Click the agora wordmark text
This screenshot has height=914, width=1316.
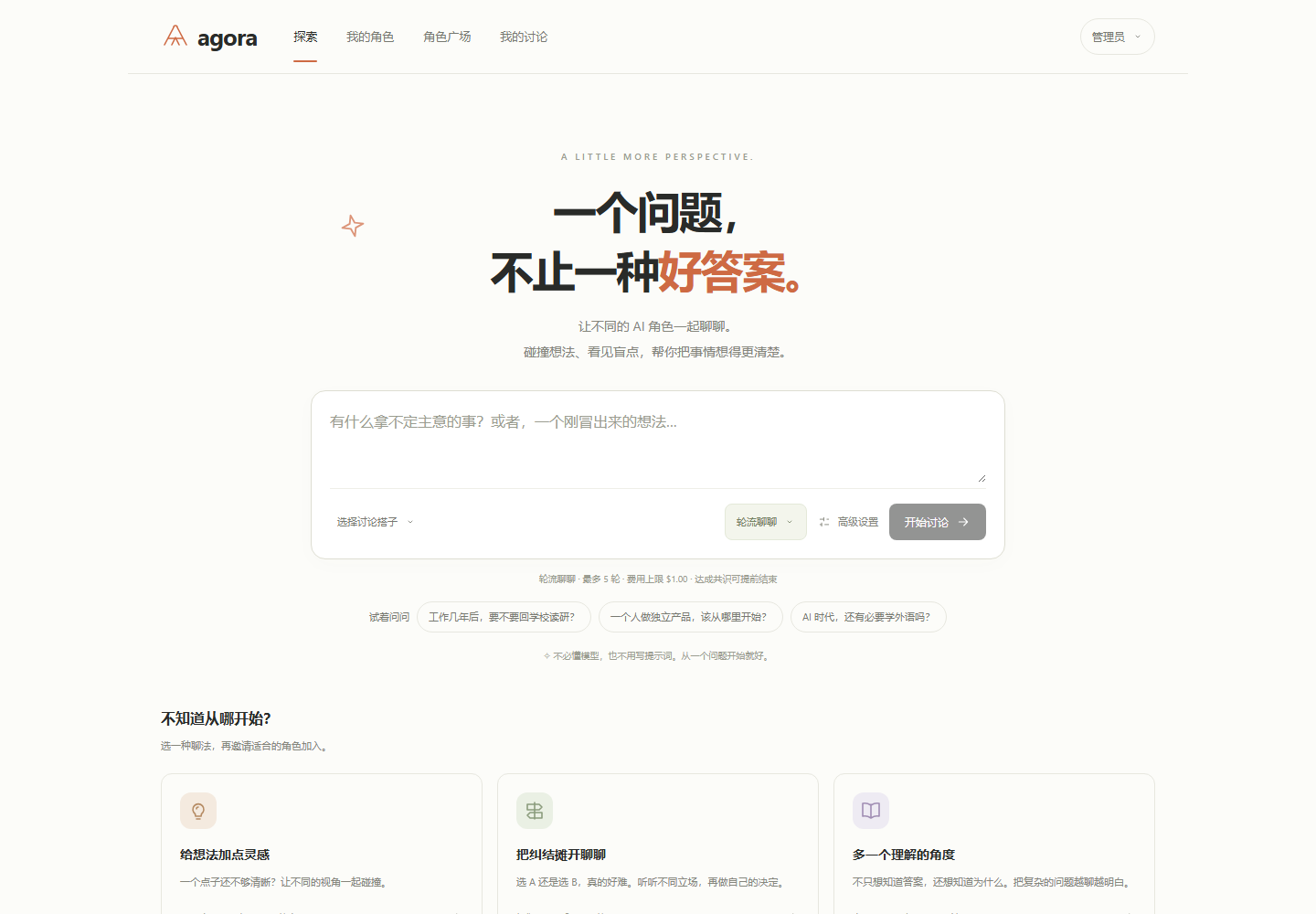(228, 38)
